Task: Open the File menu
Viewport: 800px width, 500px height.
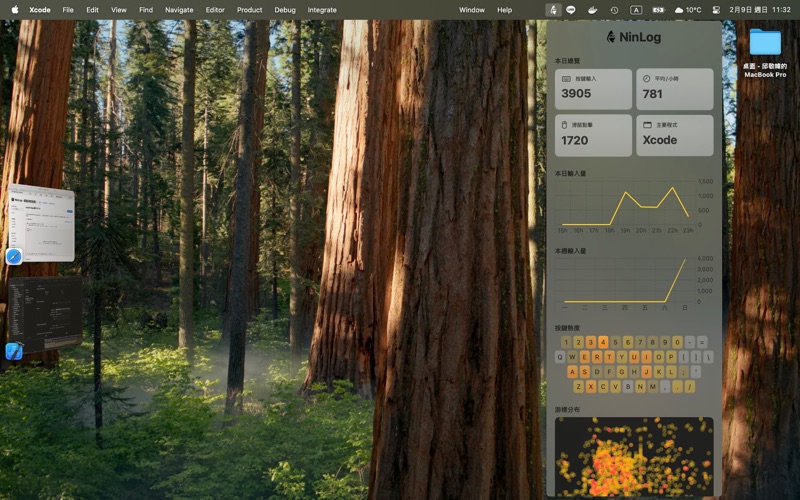Action: [68, 10]
